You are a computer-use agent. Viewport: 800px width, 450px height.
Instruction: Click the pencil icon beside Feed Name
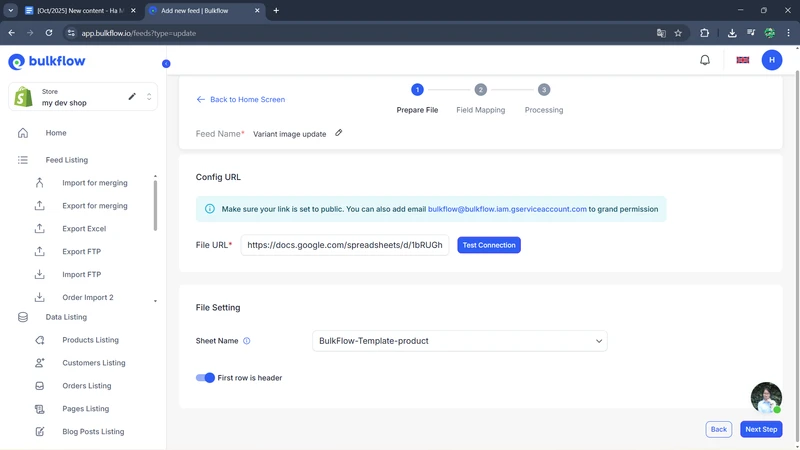(x=339, y=133)
